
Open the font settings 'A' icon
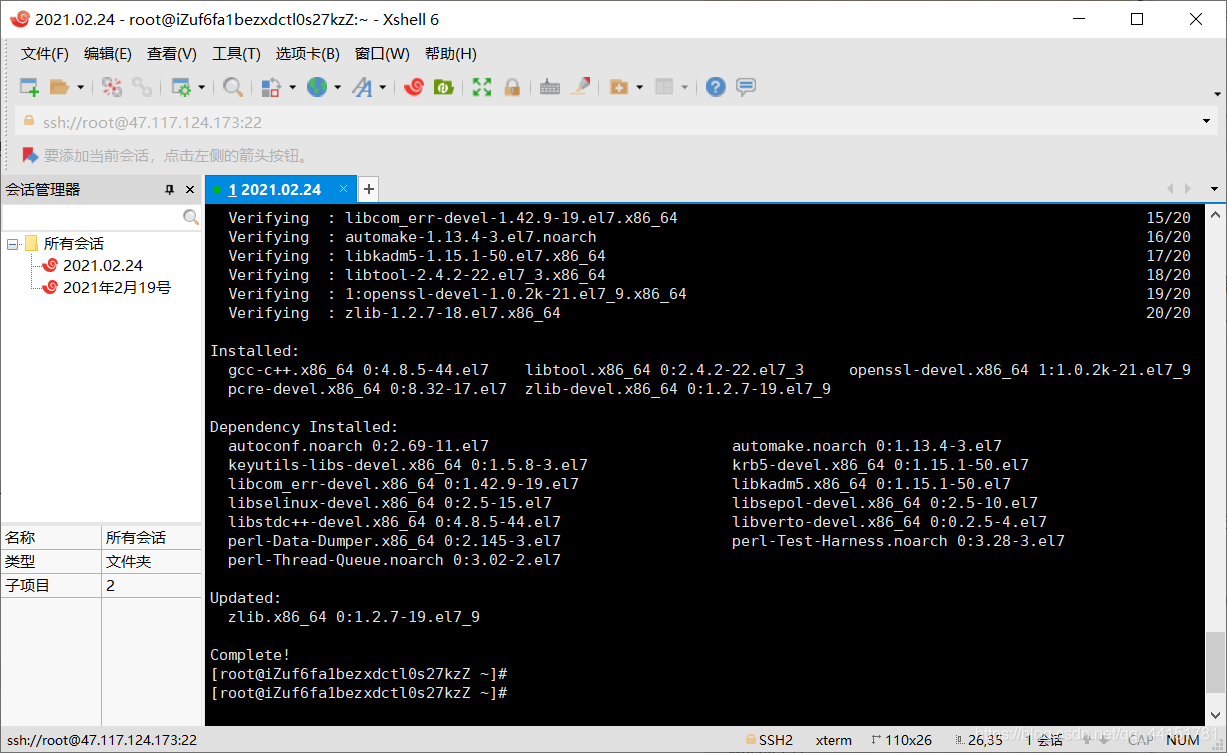coord(361,87)
